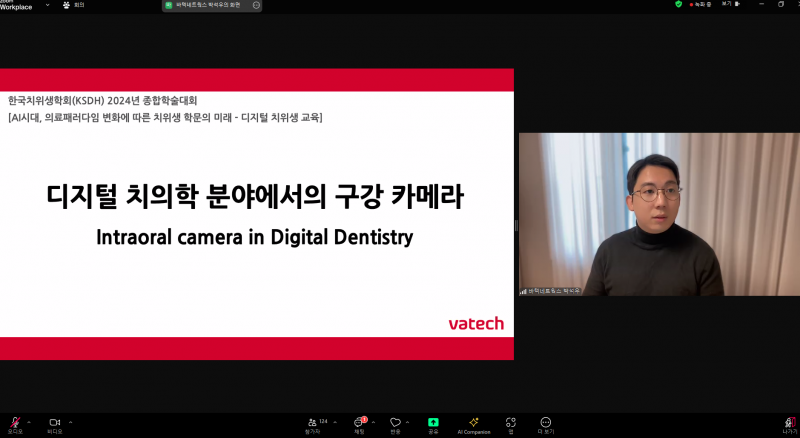Open the participants panel
The image size is (800, 438).
pyautogui.click(x=314, y=423)
